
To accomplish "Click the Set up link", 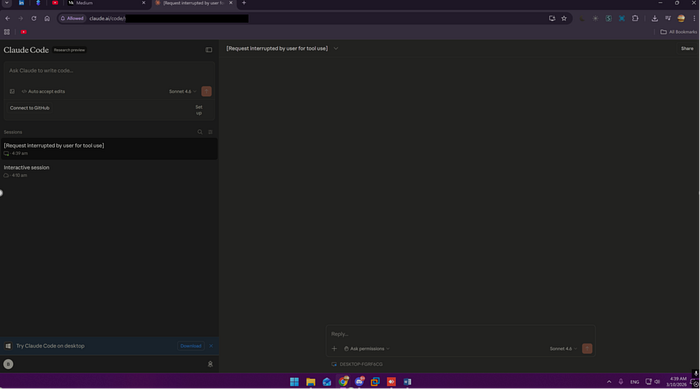I will pos(199,110).
